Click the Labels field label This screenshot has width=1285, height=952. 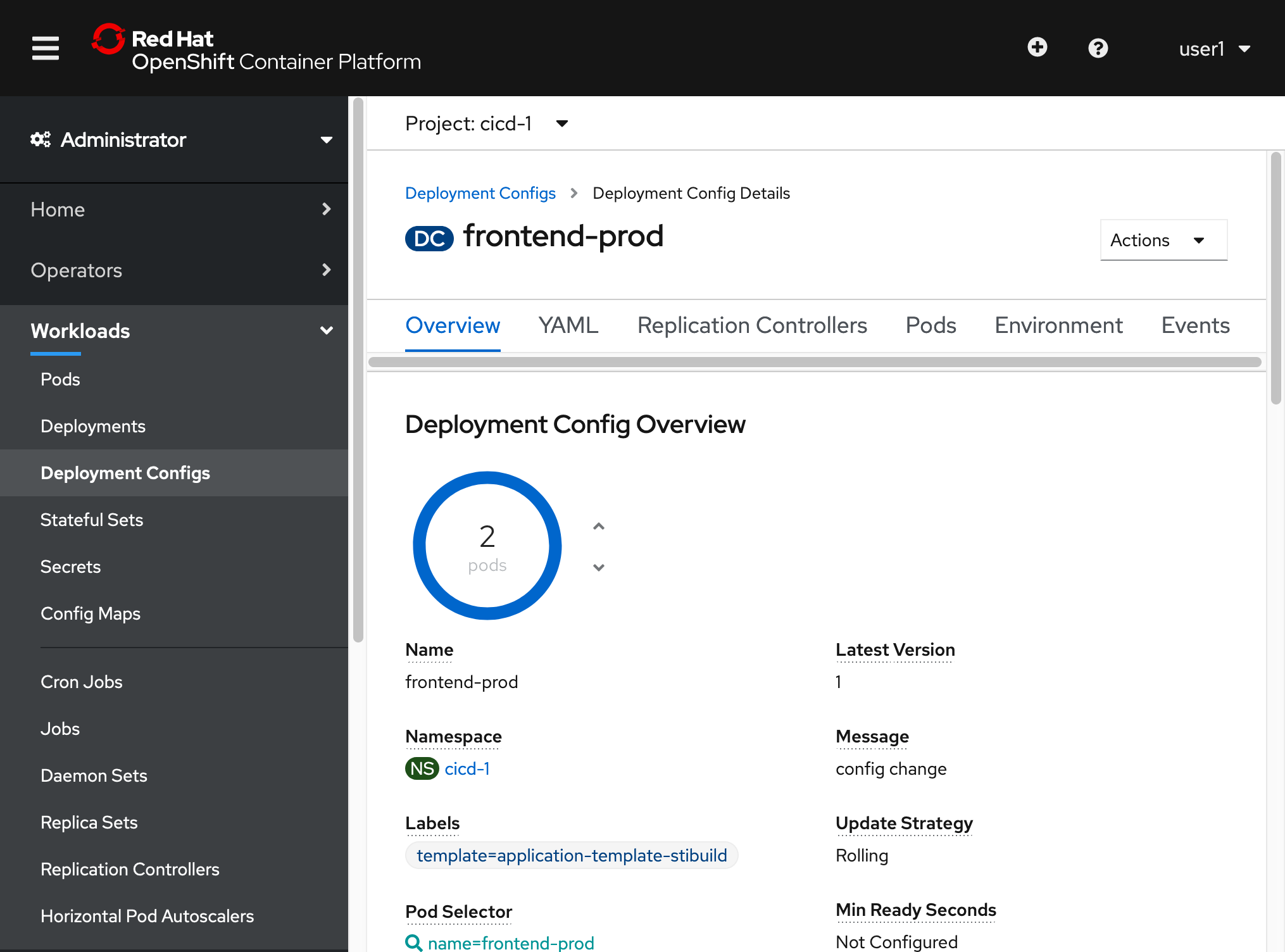point(432,824)
